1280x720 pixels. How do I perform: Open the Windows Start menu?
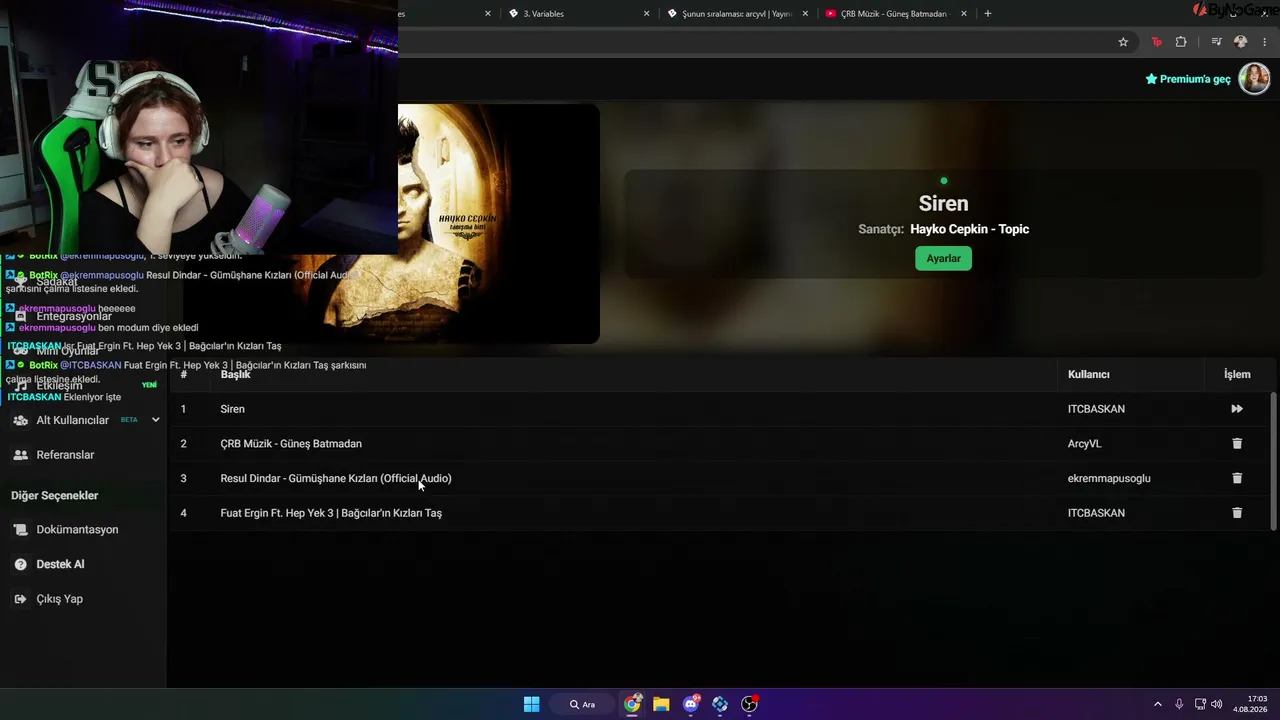532,704
